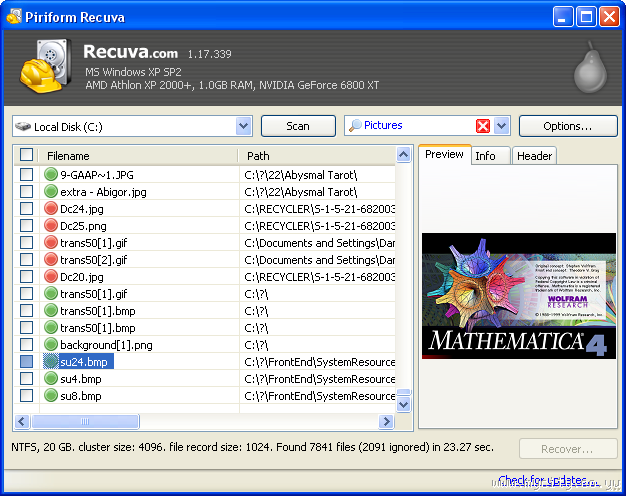626x496 pixels.
Task: Click the Piriform pear logo
Action: coord(590,67)
